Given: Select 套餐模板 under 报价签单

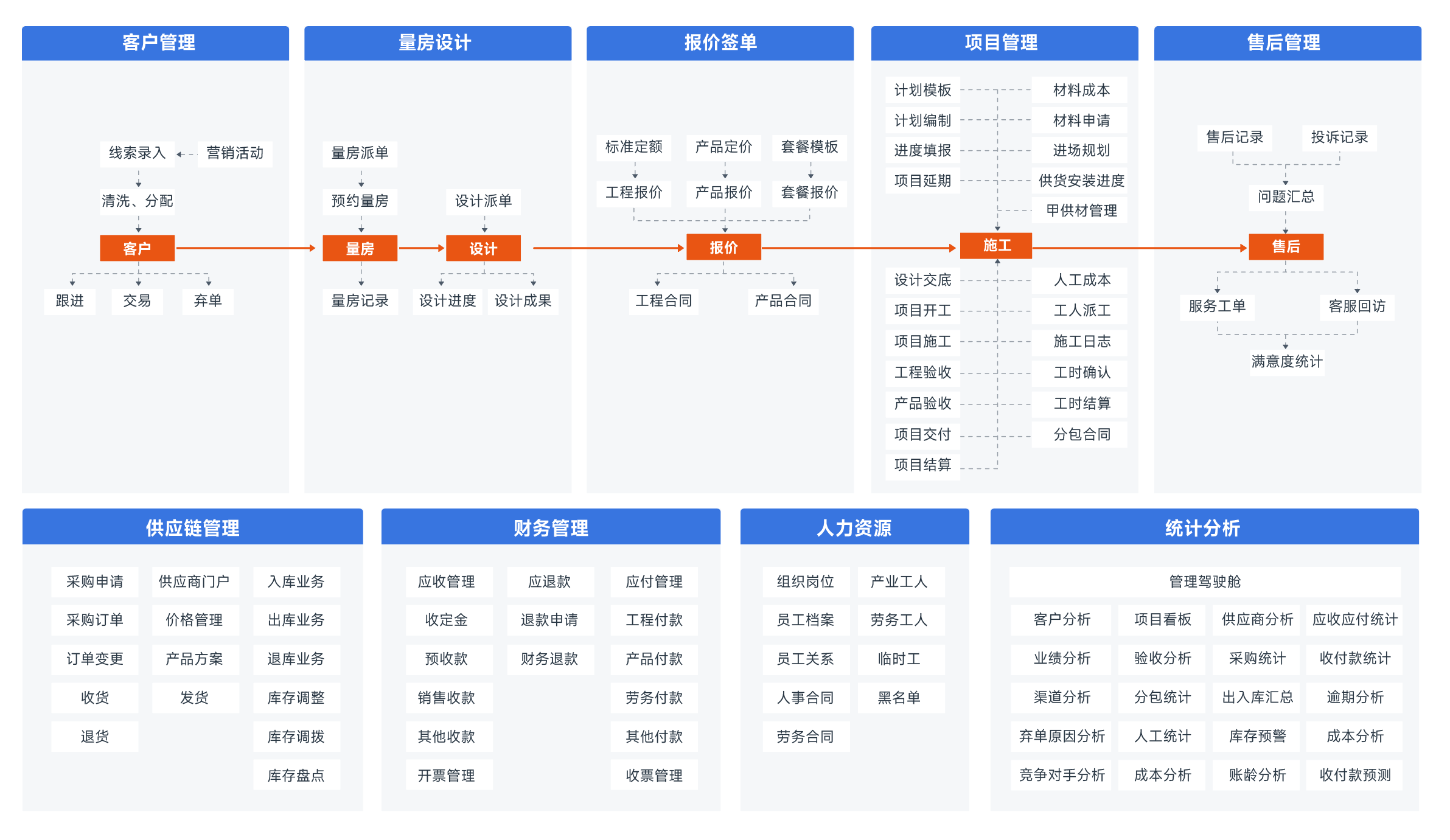Looking at the screenshot, I should tap(809, 147).
